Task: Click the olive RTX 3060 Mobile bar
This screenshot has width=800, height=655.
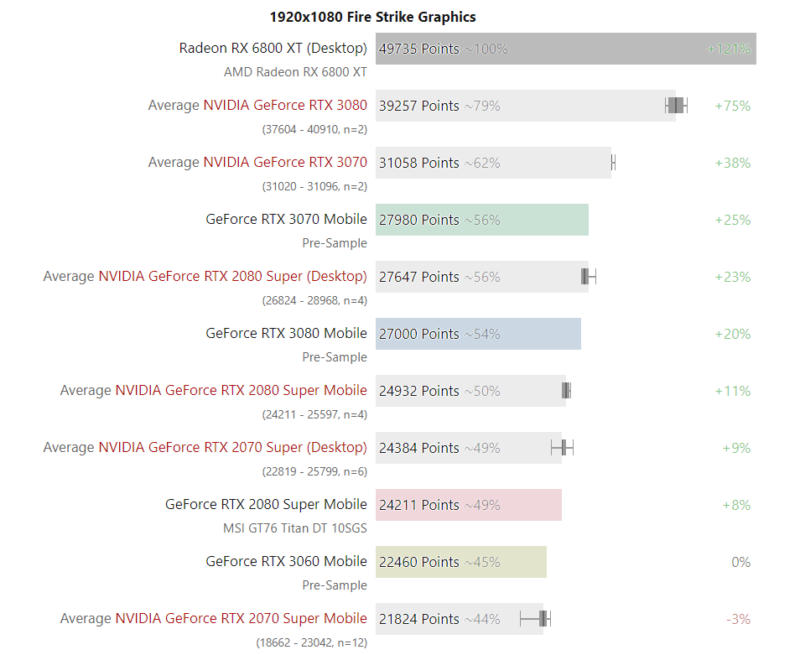Action: [x=461, y=562]
